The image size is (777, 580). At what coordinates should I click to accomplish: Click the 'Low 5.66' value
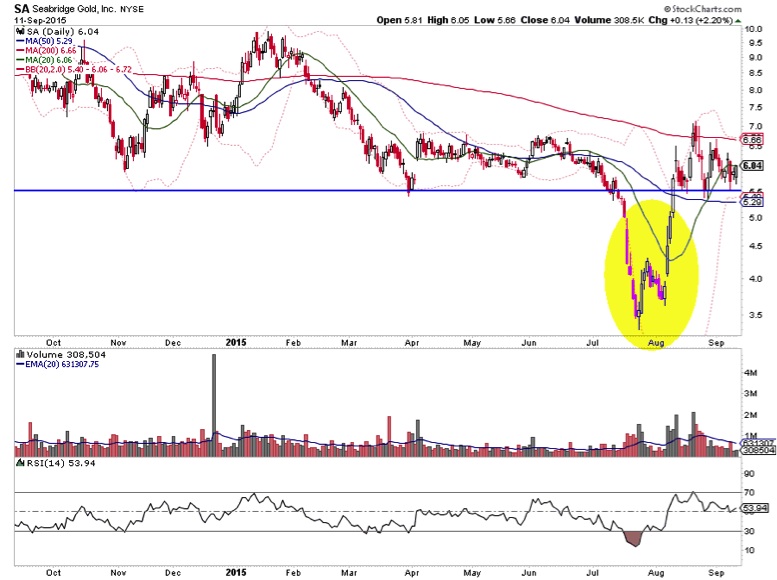tap(495, 20)
